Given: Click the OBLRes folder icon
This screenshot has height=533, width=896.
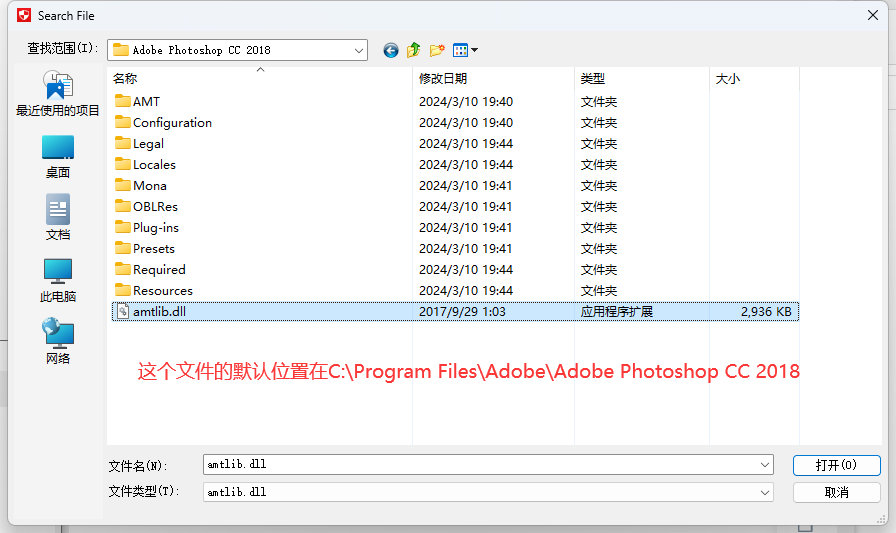Looking at the screenshot, I should pos(122,206).
